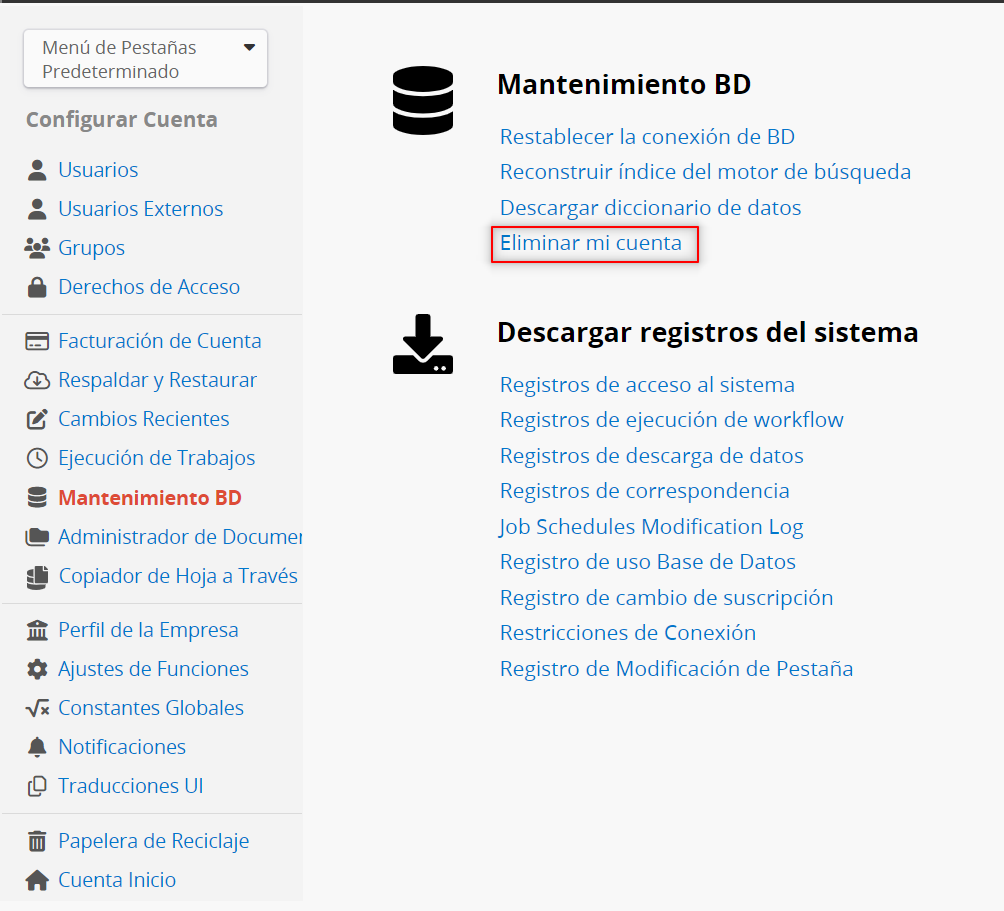The width and height of the screenshot is (1004, 911).
Task: Click the building icon for Perfil de la Empresa
Action: [x=37, y=630]
